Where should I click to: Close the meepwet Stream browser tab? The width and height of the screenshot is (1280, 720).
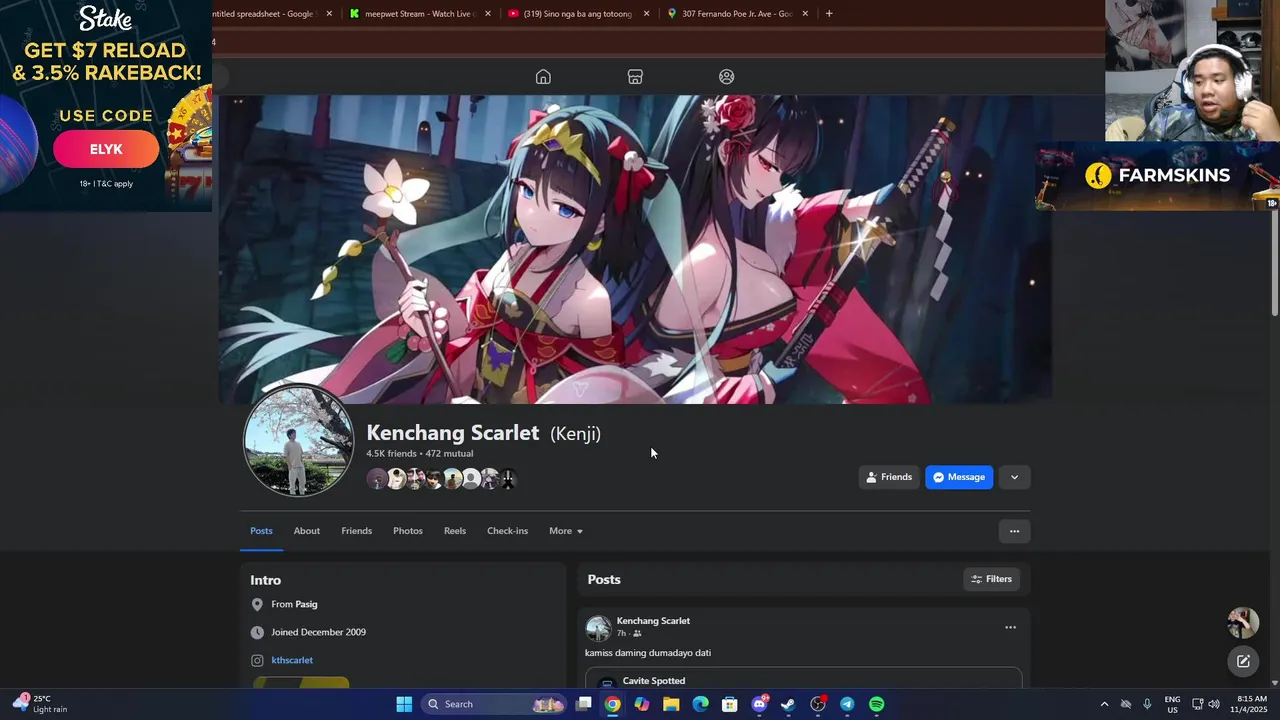(x=488, y=14)
